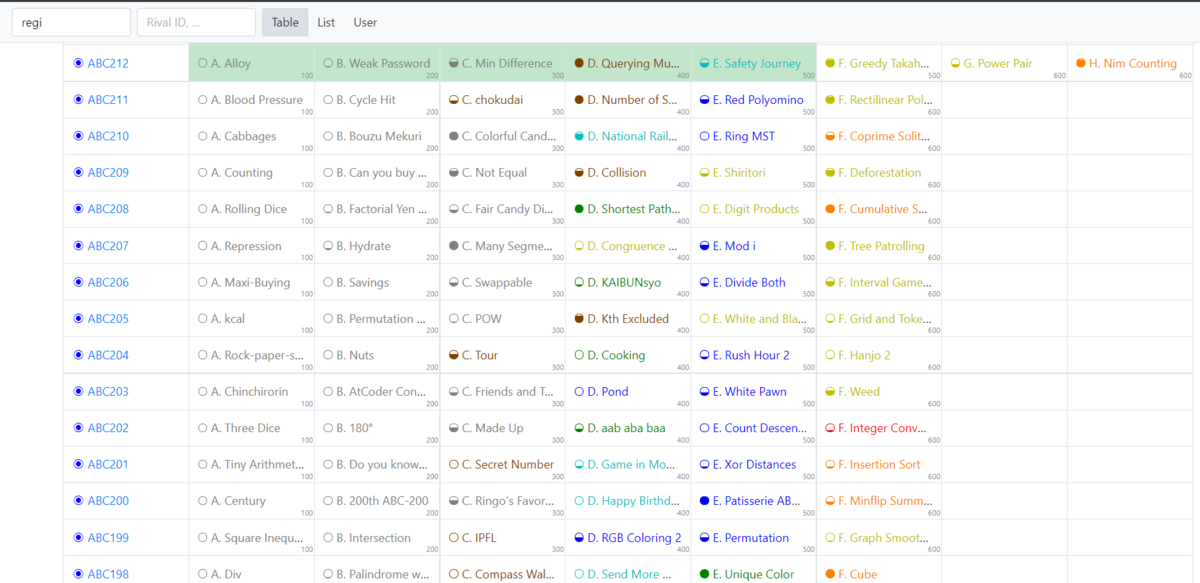Open problem A. Chinchirorin
The width and height of the screenshot is (1200, 583).
(249, 392)
